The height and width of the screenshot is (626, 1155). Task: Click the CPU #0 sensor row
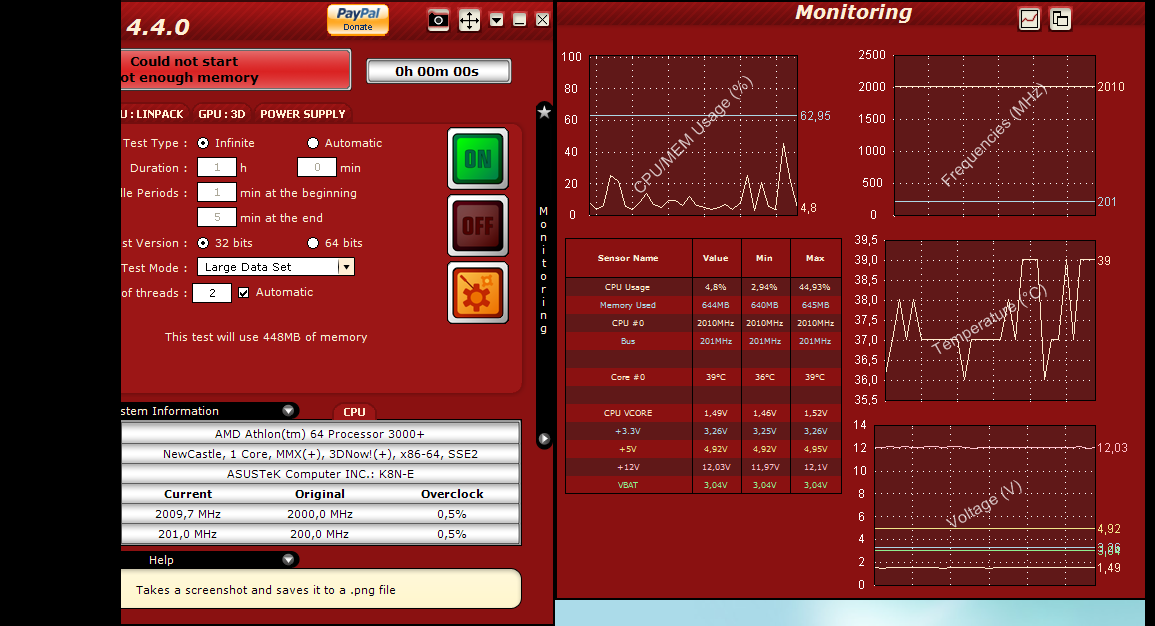click(x=703, y=323)
